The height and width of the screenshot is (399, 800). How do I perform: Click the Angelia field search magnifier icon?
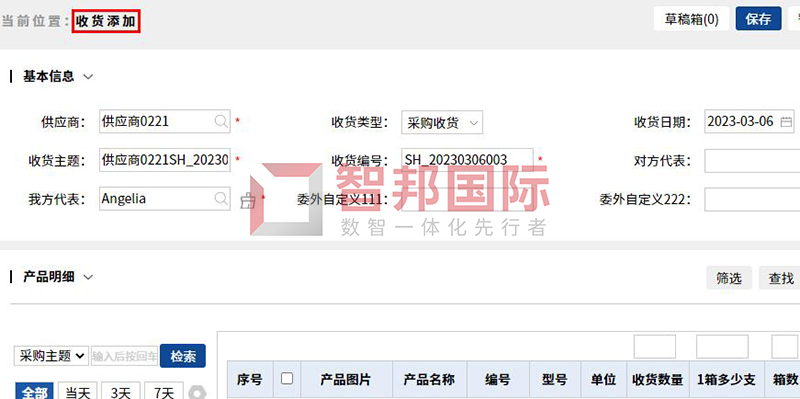pyautogui.click(x=221, y=198)
